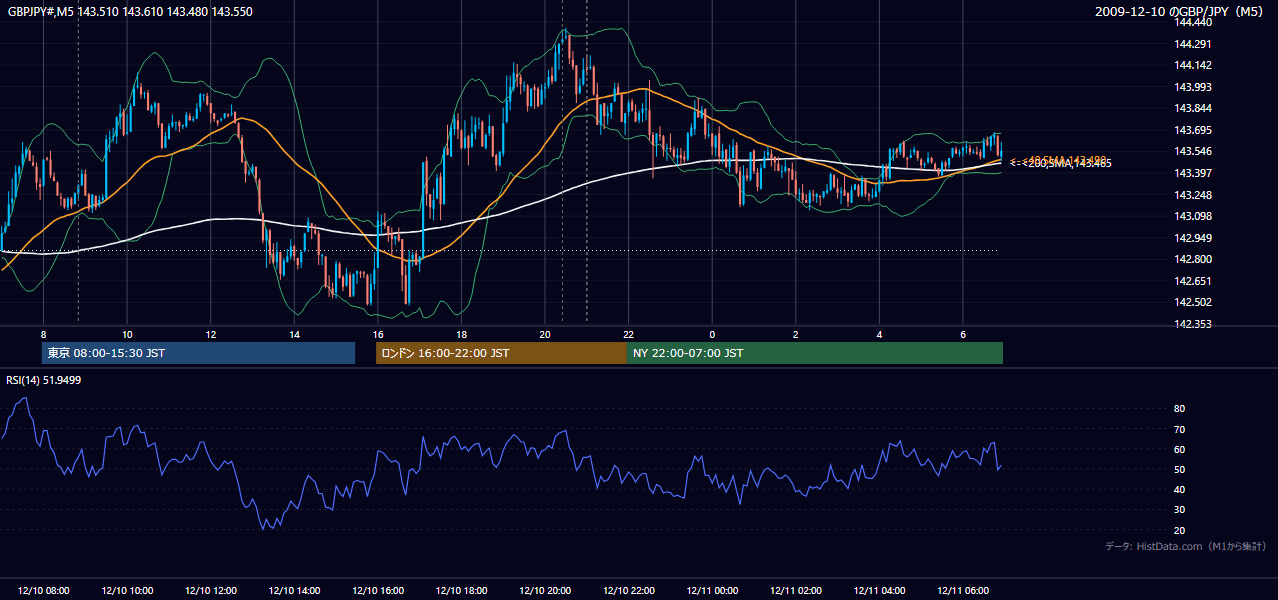The width and height of the screenshot is (1278, 600).
Task: Click price axis label 143.993
Action: [x=1194, y=87]
